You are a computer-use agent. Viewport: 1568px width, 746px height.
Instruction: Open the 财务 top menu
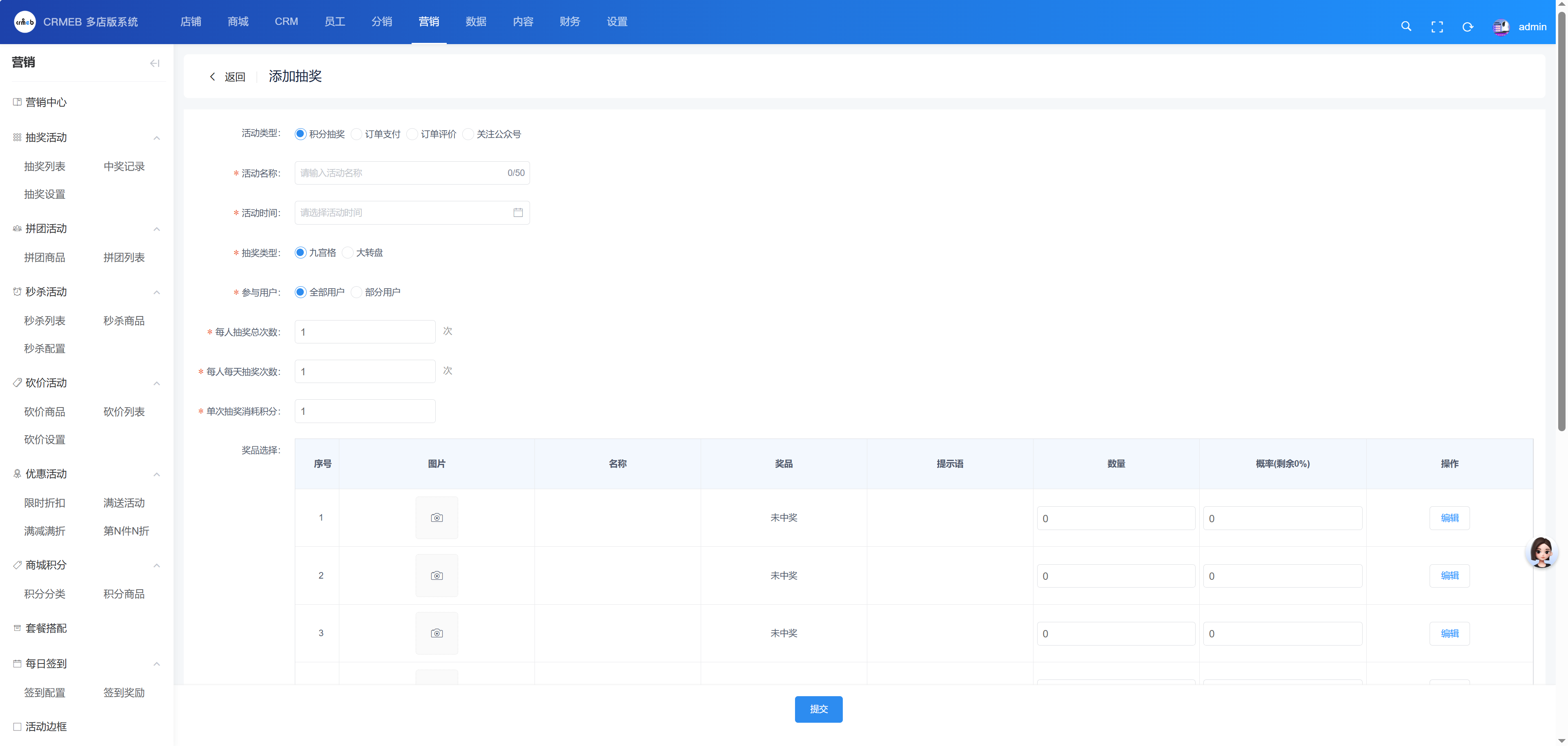[570, 22]
